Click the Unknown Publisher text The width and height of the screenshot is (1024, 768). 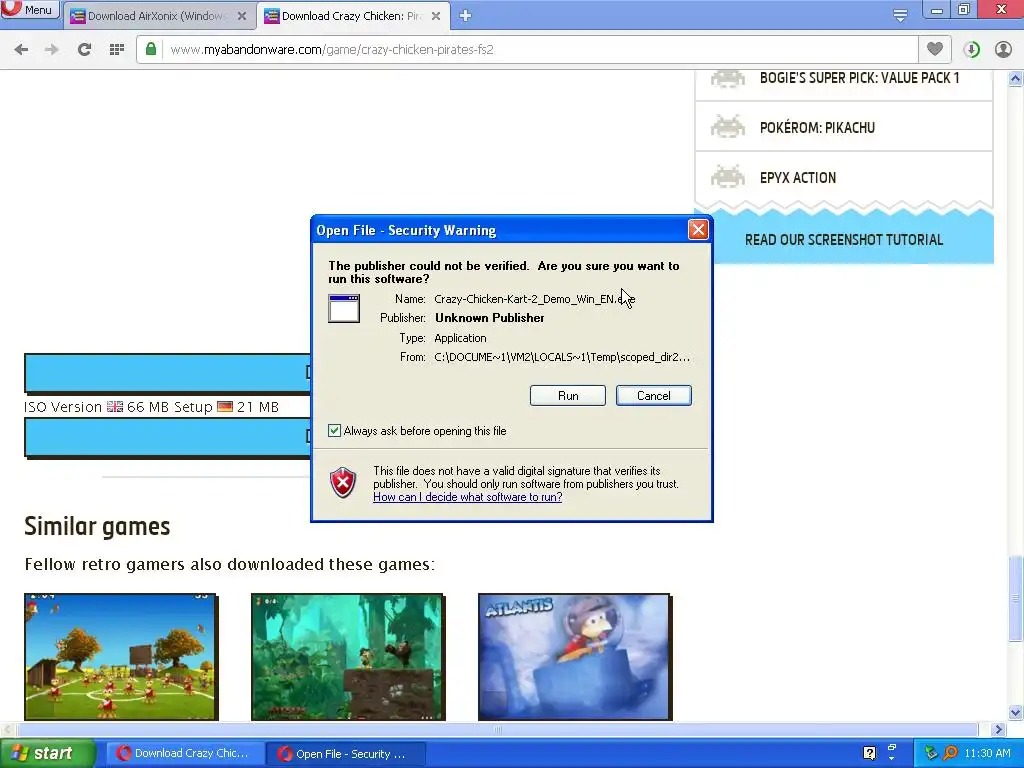[490, 318]
